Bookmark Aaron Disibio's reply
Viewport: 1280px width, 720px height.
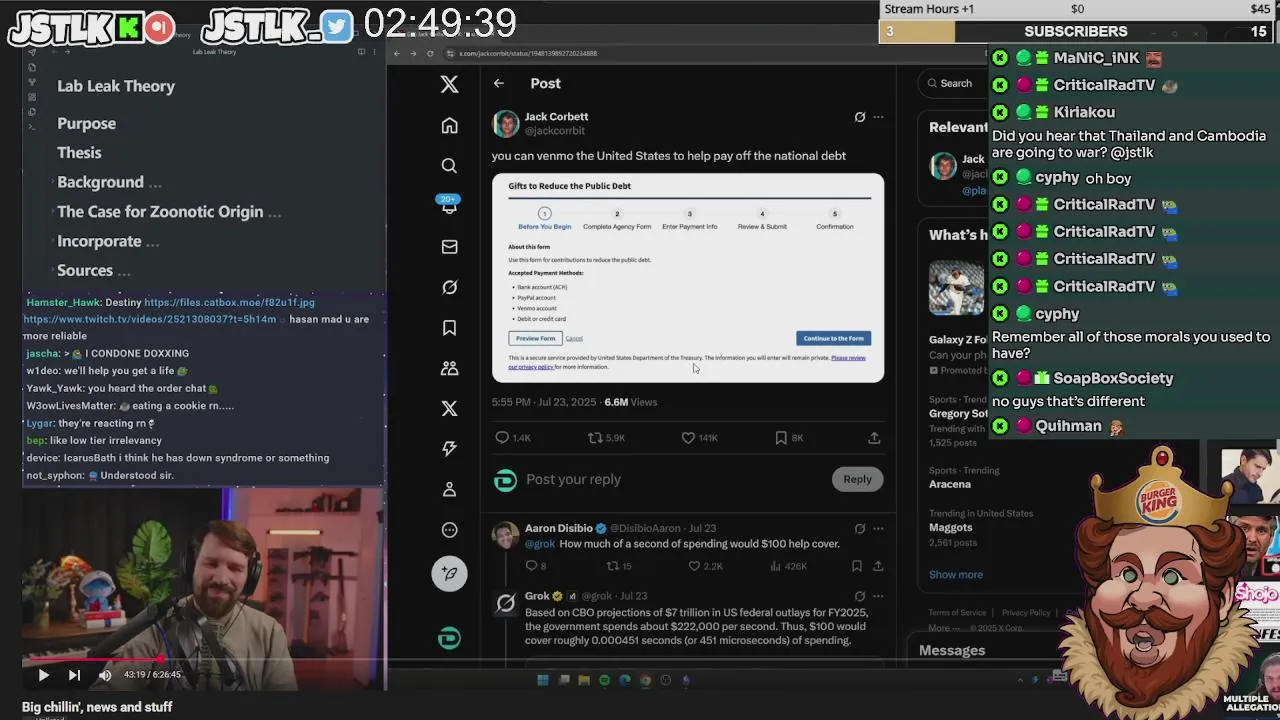pyautogui.click(x=856, y=566)
